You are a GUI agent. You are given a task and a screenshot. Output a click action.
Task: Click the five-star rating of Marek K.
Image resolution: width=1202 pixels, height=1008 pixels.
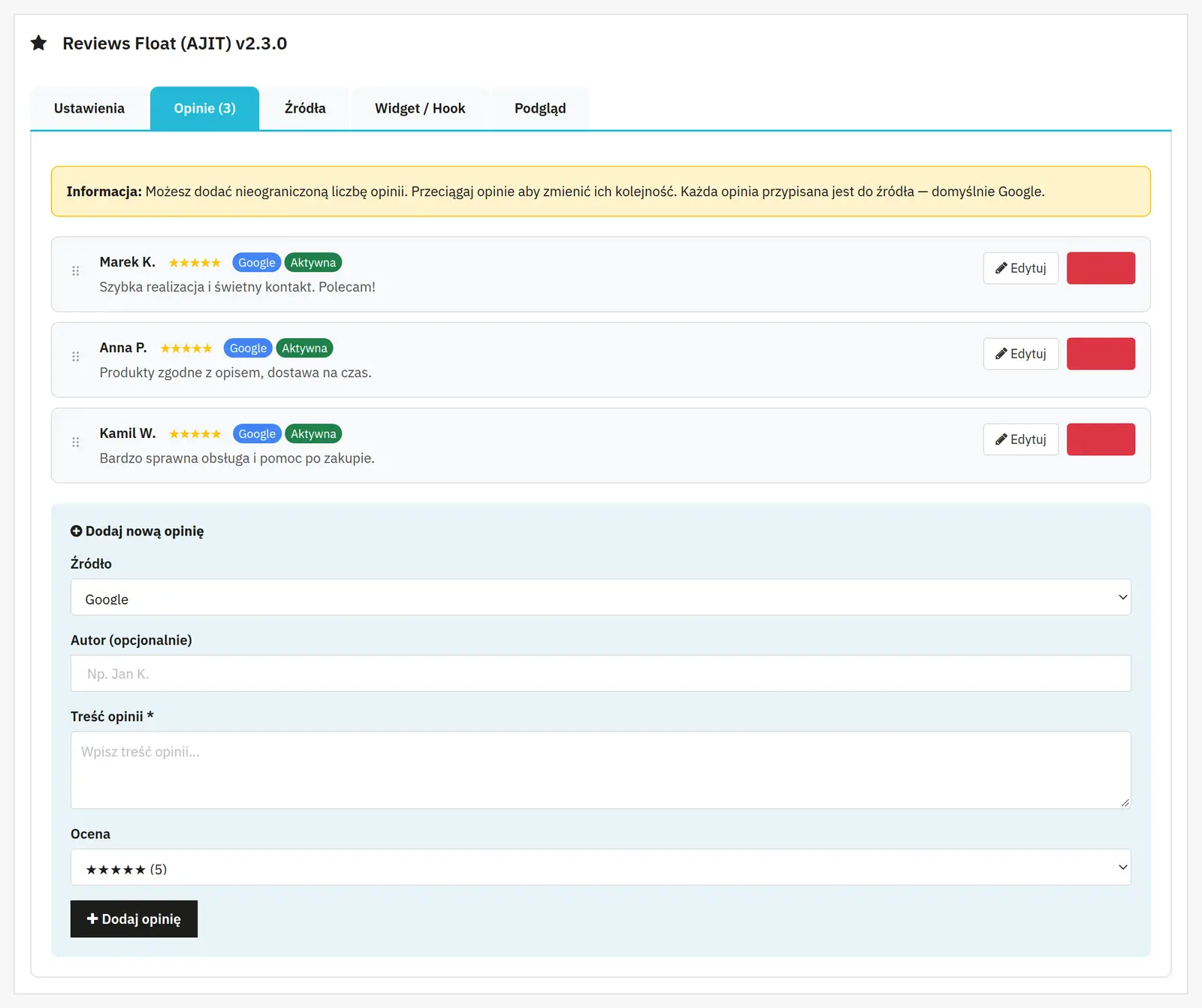(x=195, y=263)
